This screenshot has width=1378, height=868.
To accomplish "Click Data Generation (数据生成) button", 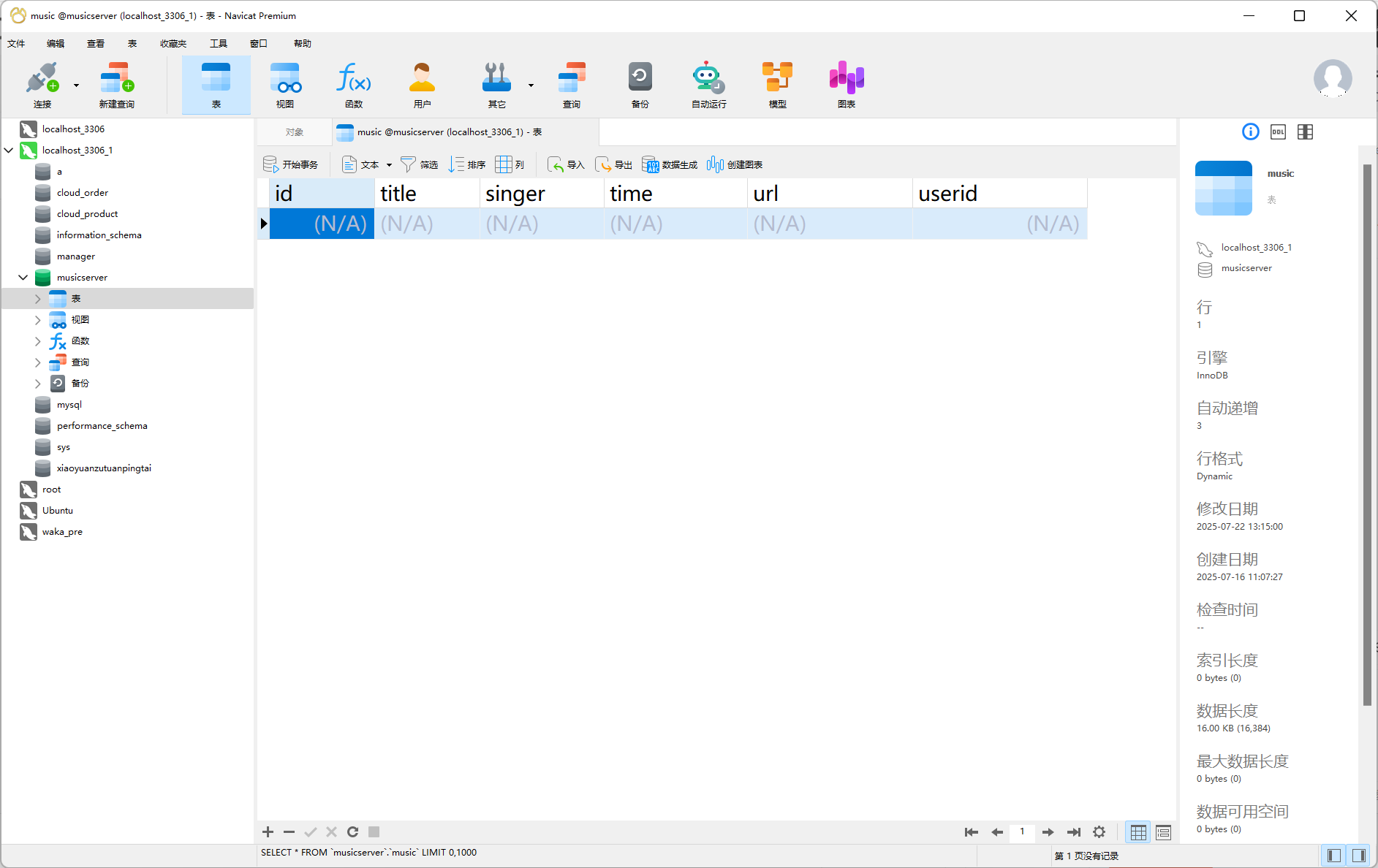I will tap(670, 164).
